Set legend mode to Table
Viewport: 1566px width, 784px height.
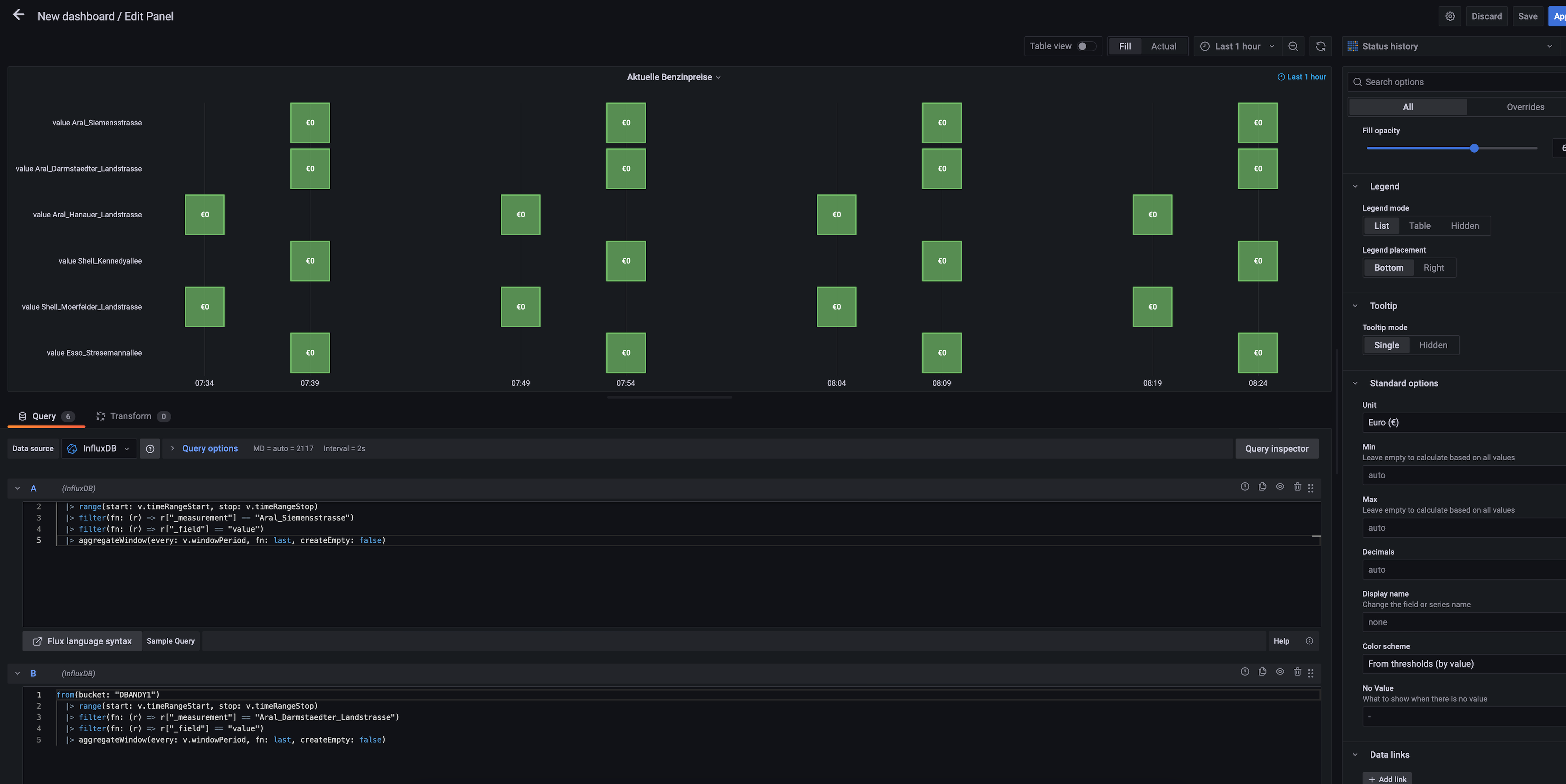tap(1420, 226)
